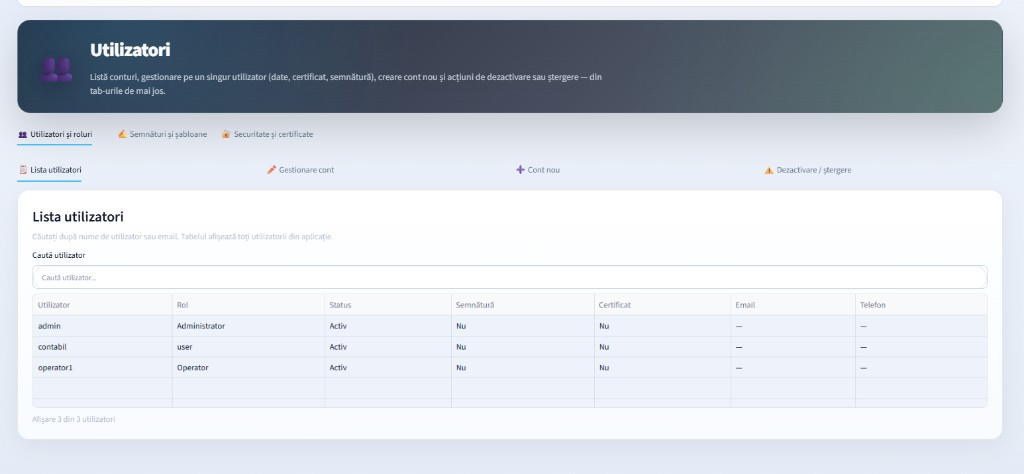Viewport: 1024px width, 474px height.
Task: Click the warning icon beside Dezactivare / ștergere
Action: (x=769, y=170)
